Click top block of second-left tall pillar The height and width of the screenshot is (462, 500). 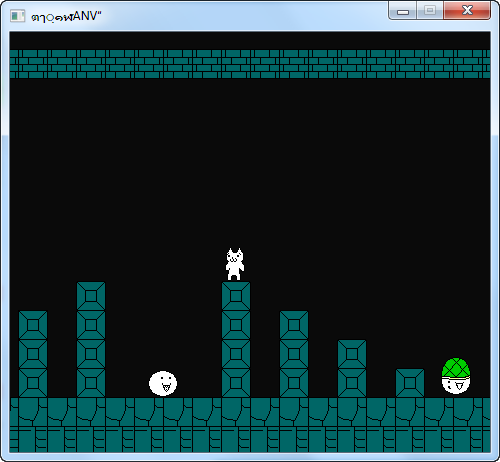click(x=91, y=296)
